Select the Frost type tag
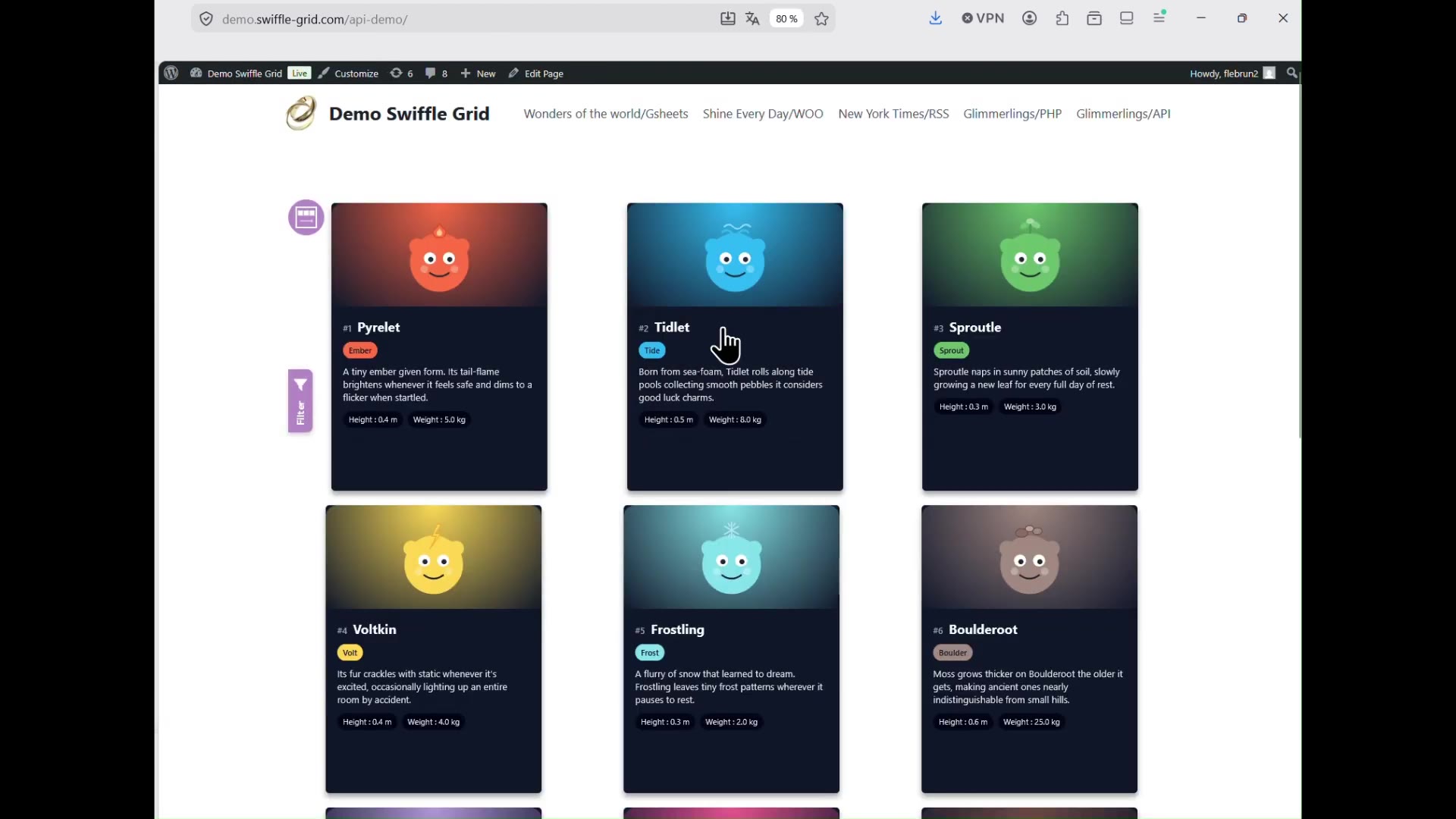This screenshot has height=819, width=1456. click(x=650, y=653)
